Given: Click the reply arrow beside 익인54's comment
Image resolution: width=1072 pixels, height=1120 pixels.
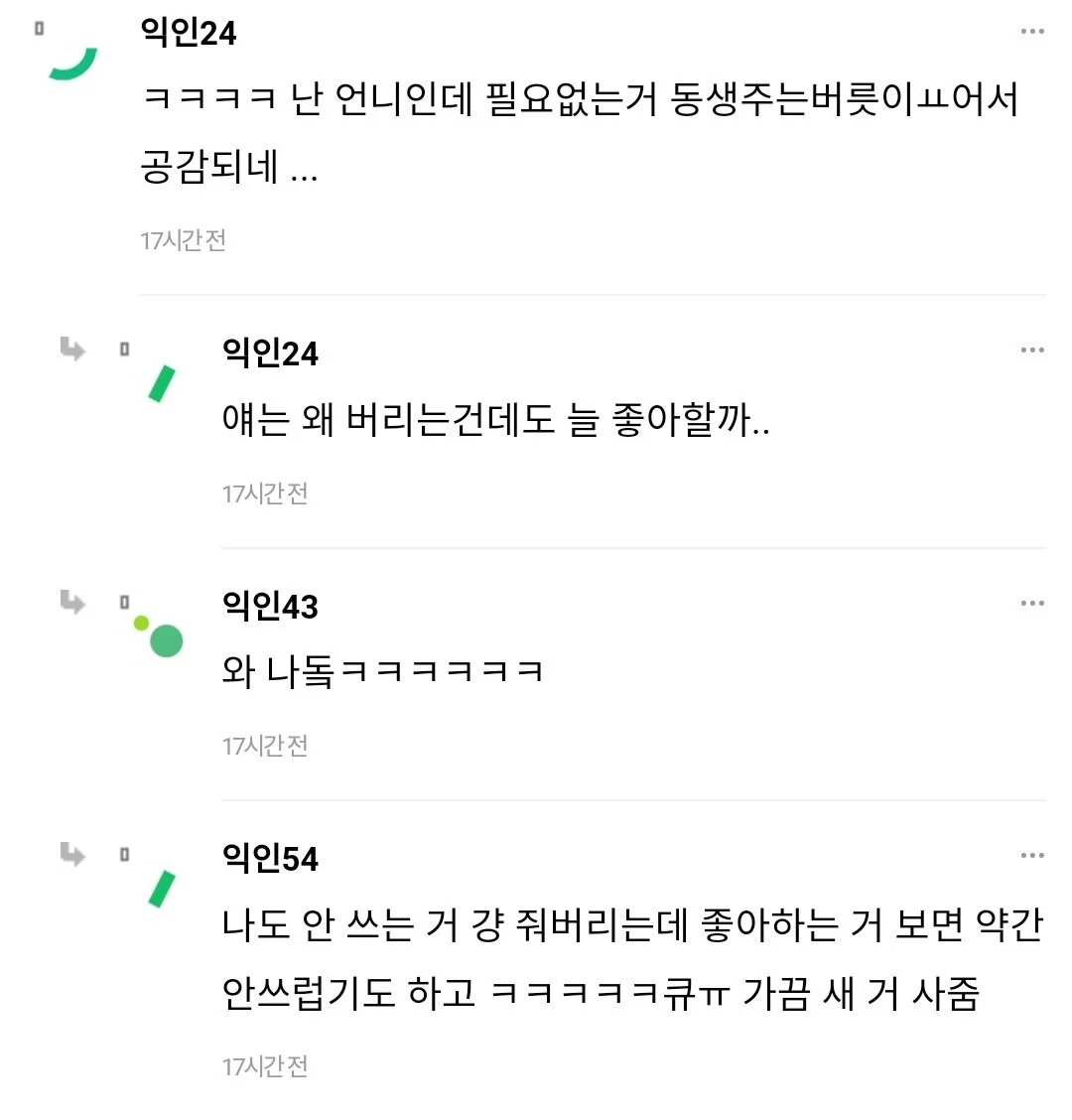Looking at the screenshot, I should click(x=72, y=854).
